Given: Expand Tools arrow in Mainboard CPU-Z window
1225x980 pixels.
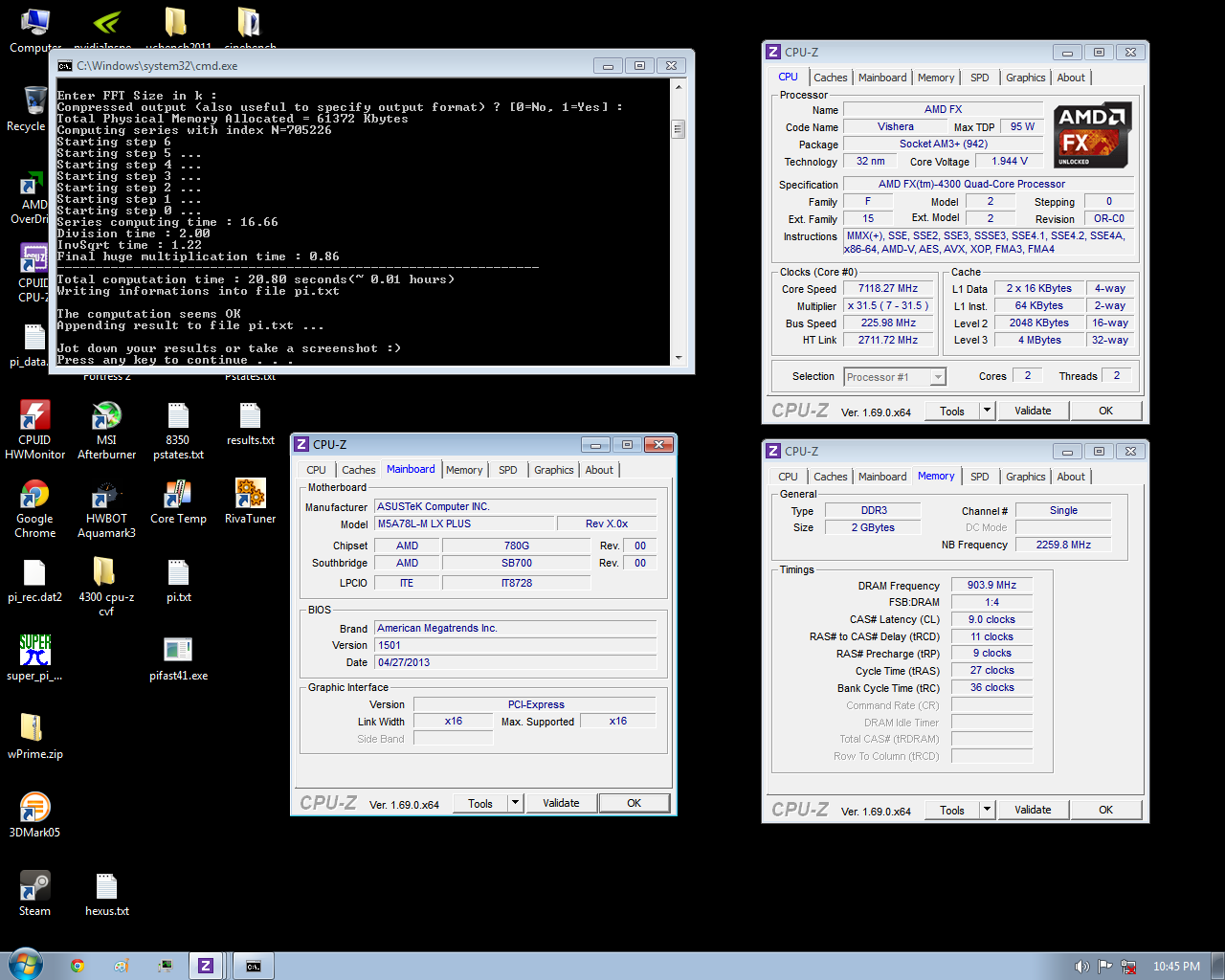Looking at the screenshot, I should (515, 803).
